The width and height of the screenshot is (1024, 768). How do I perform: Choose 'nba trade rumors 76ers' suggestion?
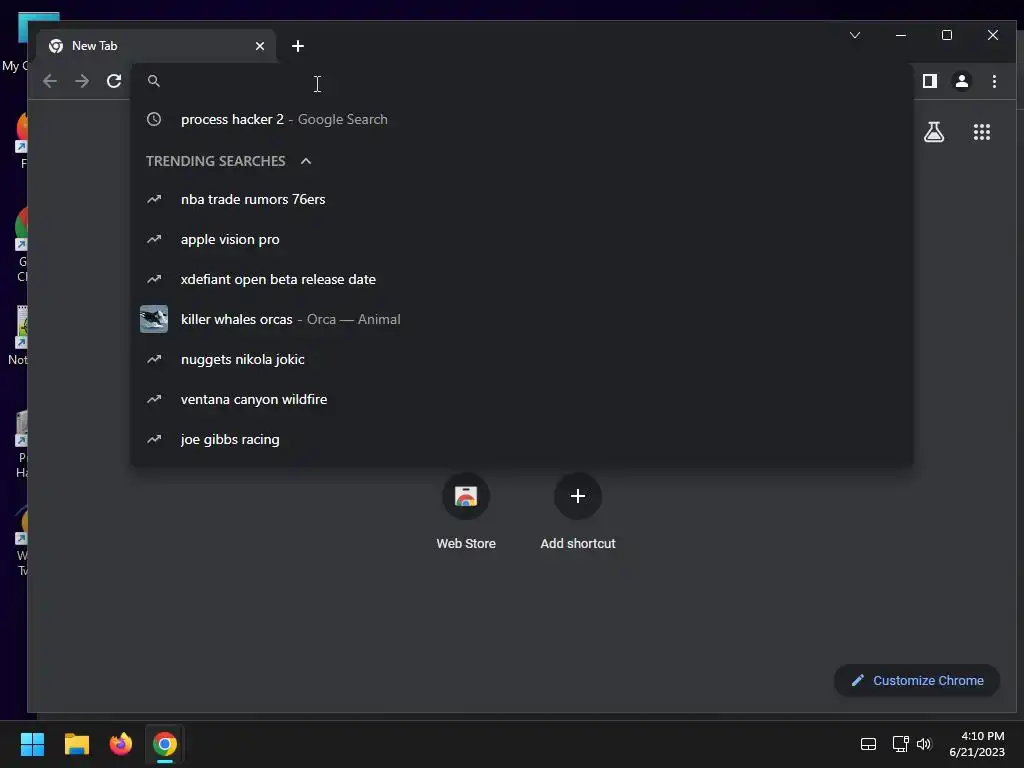point(522,199)
